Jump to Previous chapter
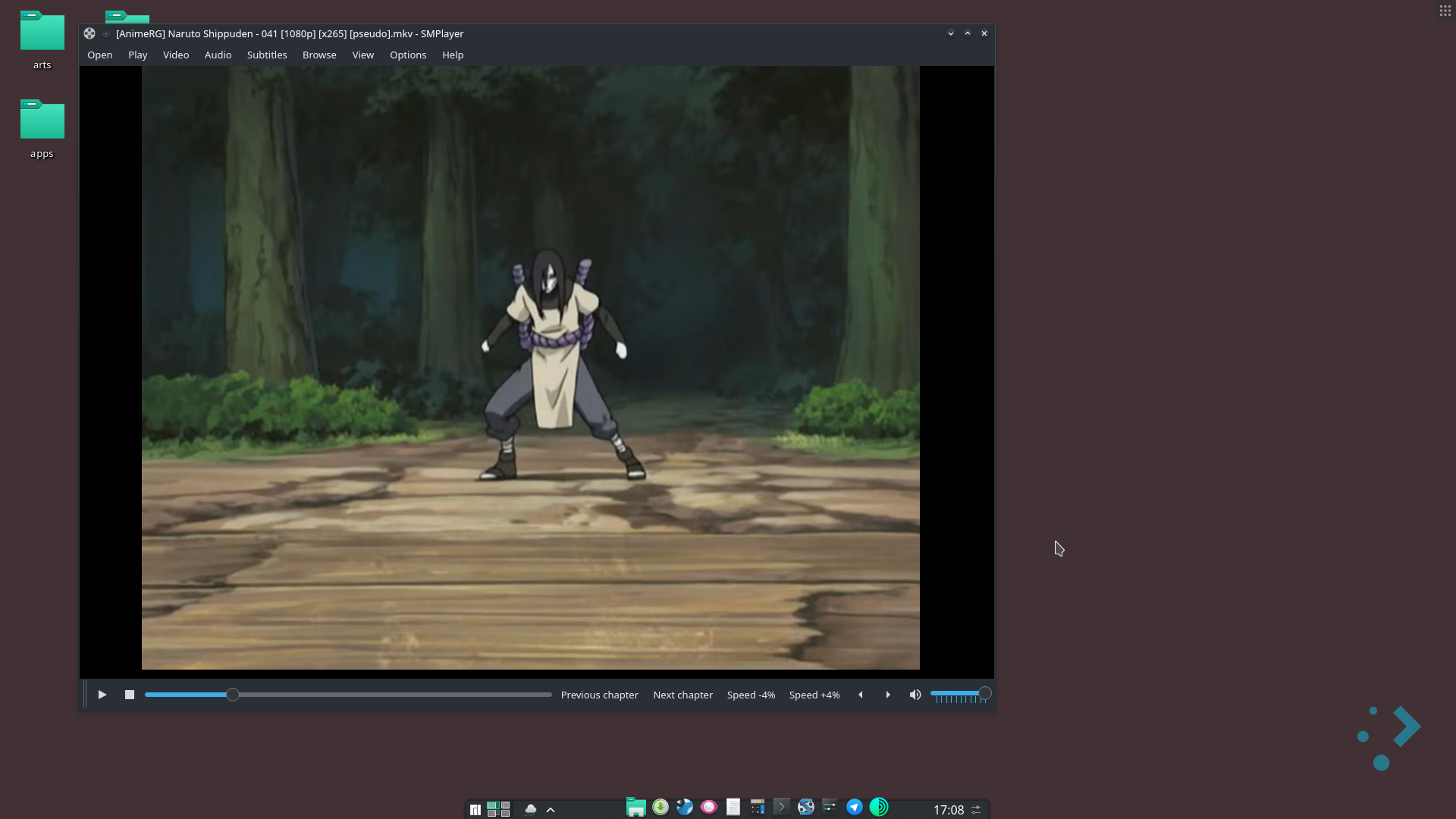 (600, 695)
